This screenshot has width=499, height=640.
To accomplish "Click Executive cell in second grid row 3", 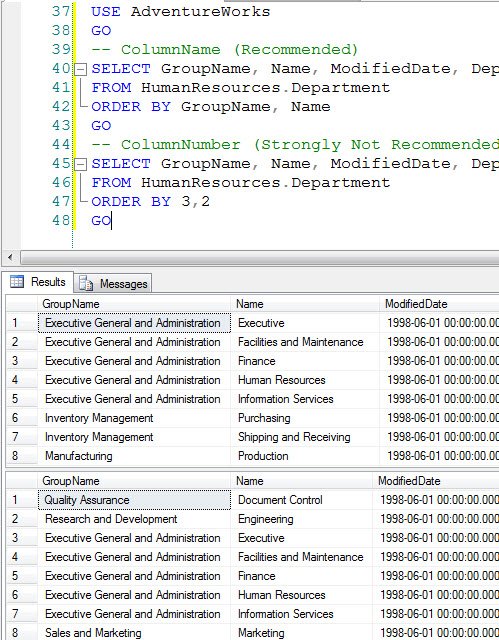I will [x=302, y=538].
